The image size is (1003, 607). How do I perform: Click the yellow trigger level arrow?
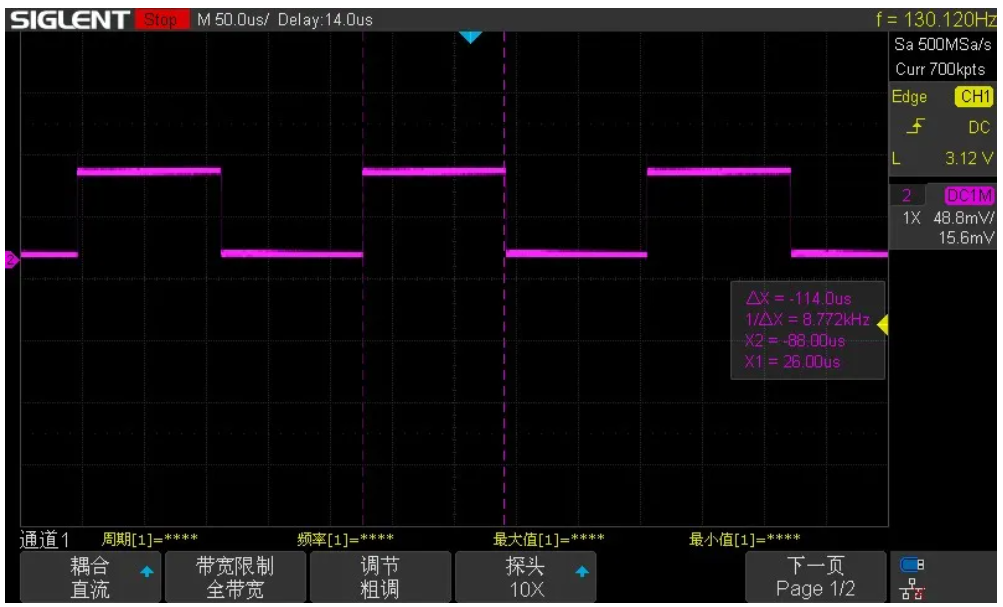point(883,325)
